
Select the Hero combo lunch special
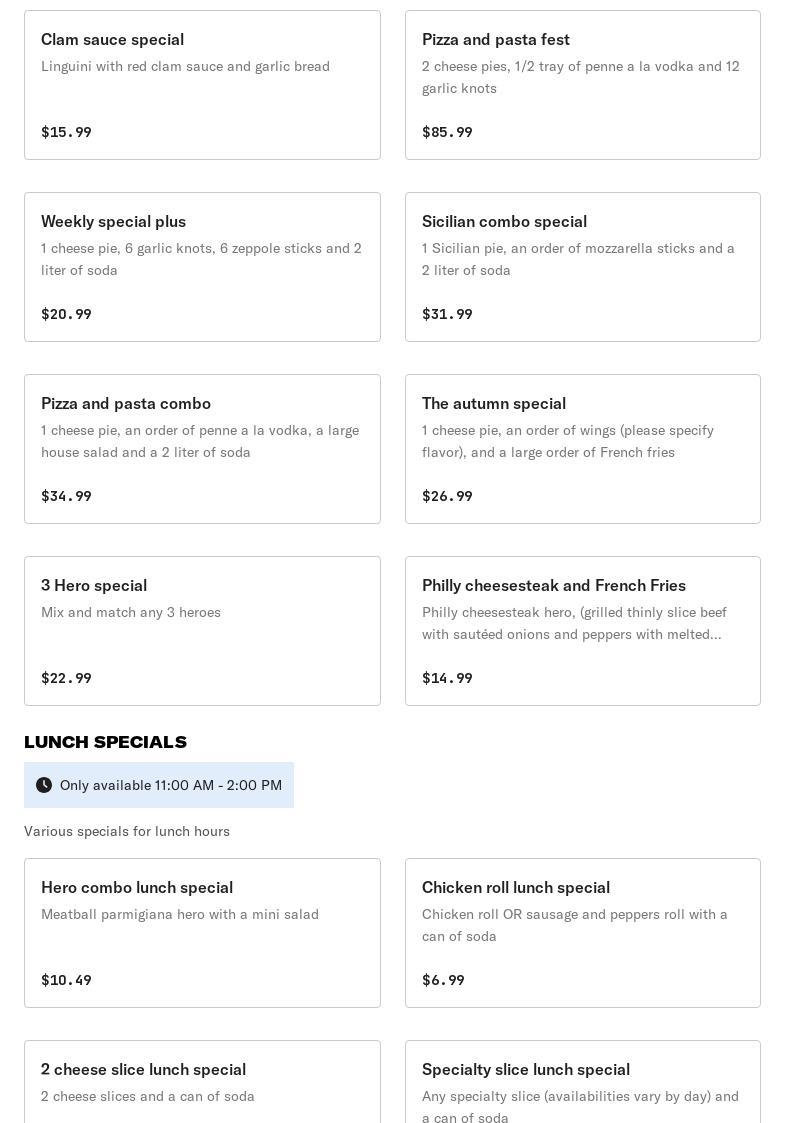[202, 933]
